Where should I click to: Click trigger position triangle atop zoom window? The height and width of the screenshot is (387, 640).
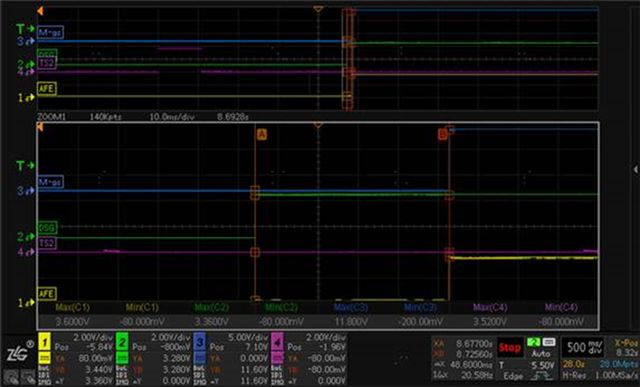pyautogui.click(x=318, y=125)
